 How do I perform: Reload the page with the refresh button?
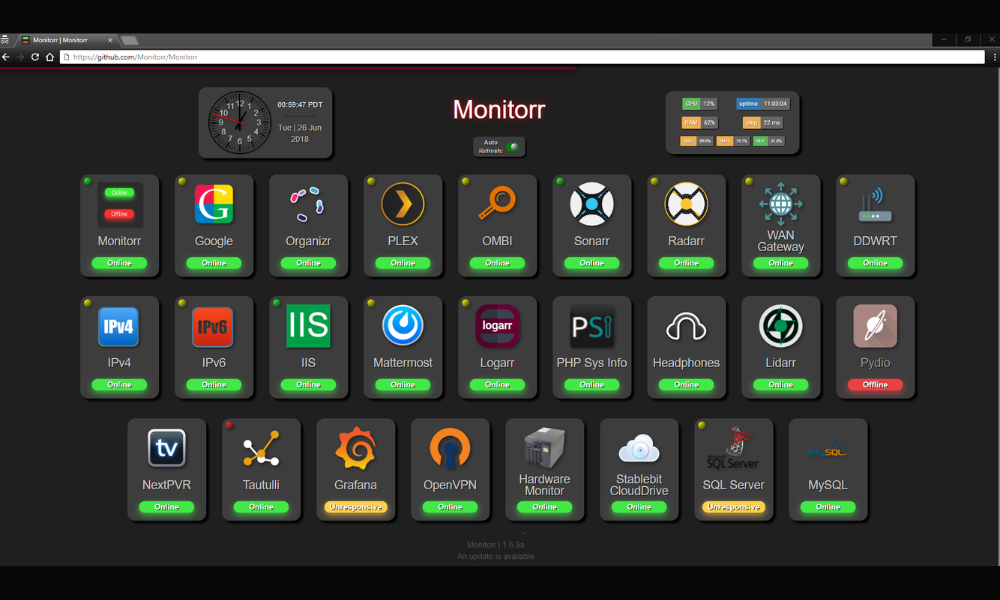coord(35,57)
